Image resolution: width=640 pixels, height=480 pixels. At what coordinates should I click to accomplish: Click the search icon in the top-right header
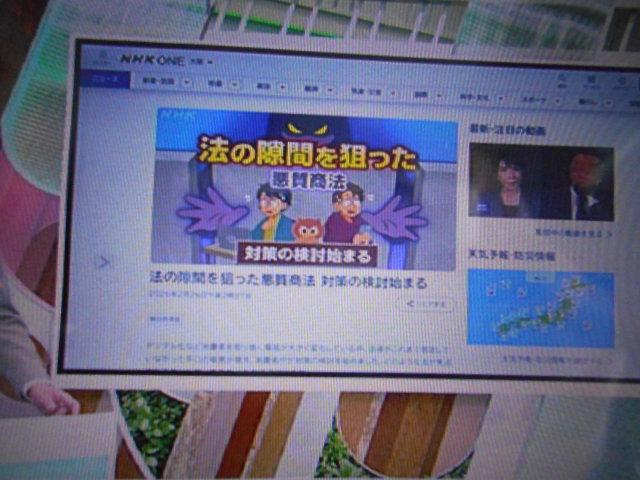pyautogui.click(x=562, y=78)
